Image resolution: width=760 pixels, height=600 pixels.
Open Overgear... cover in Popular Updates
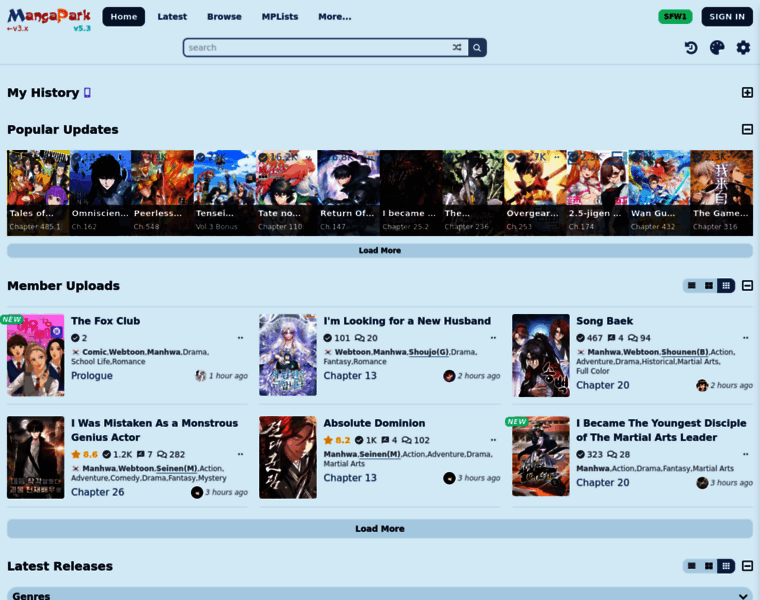pyautogui.click(x=535, y=193)
